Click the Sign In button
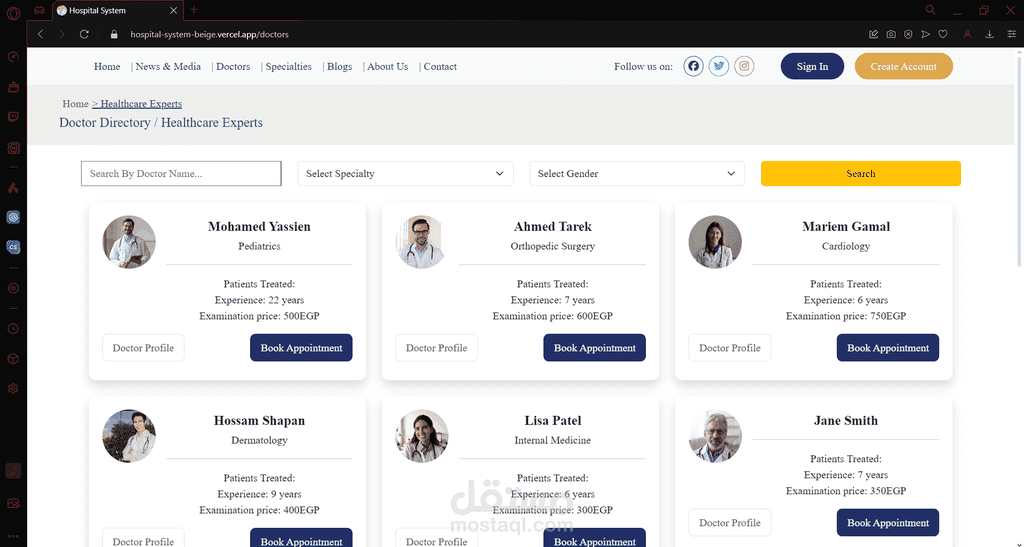Viewport: 1024px width, 547px height. 812,67
